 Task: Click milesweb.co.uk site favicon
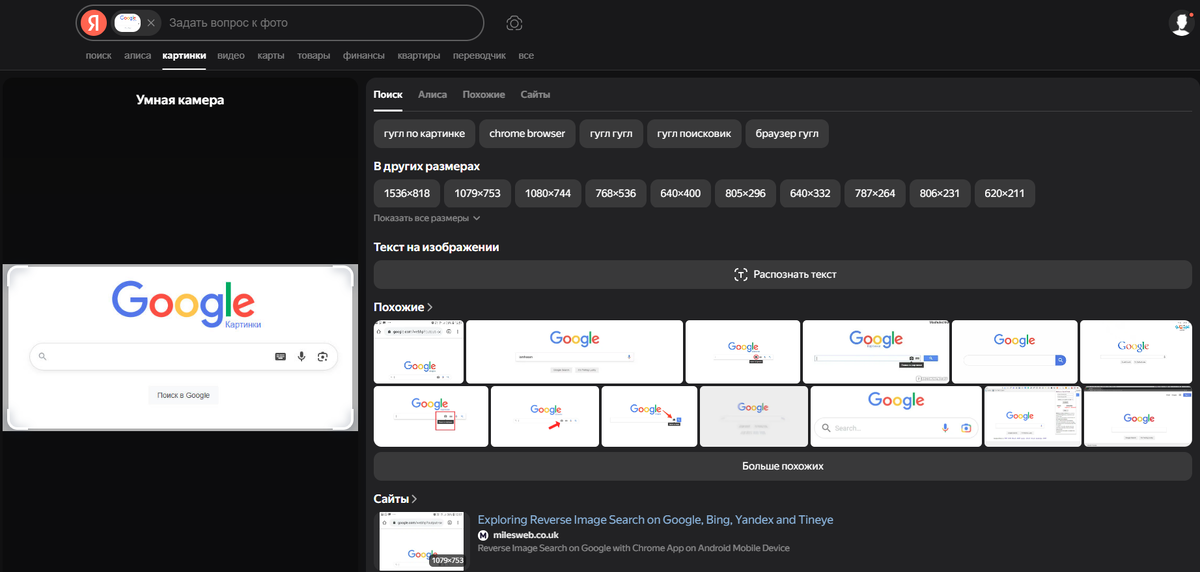click(483, 535)
